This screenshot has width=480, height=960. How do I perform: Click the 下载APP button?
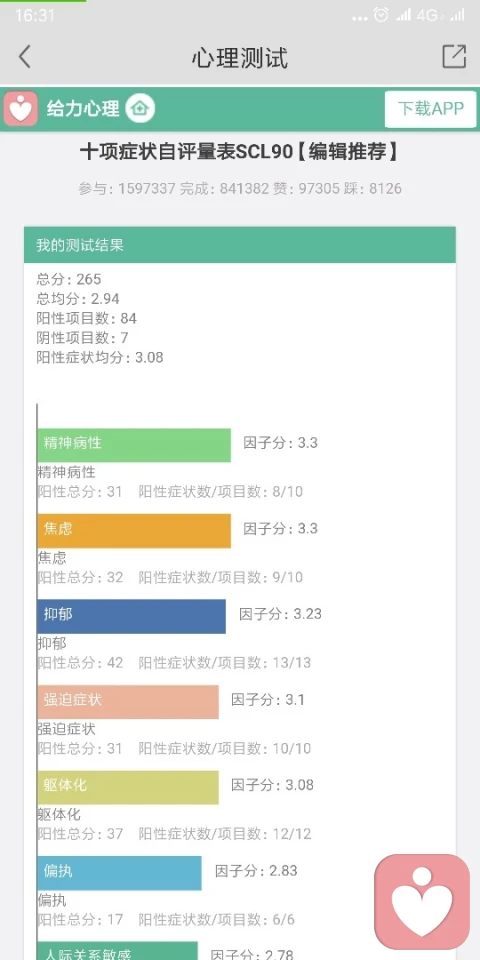[x=430, y=109]
